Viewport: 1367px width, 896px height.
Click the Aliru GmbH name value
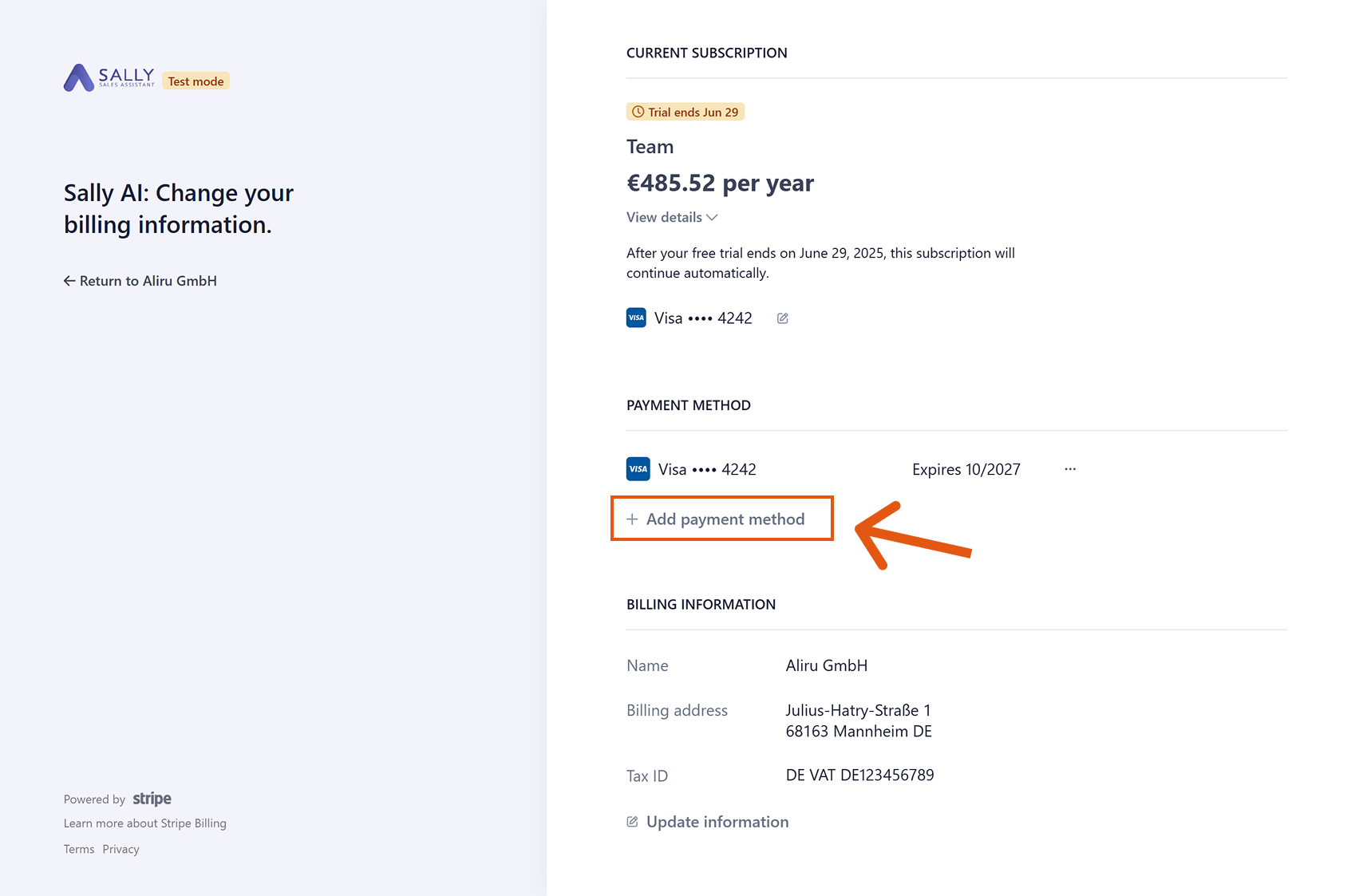click(x=827, y=665)
